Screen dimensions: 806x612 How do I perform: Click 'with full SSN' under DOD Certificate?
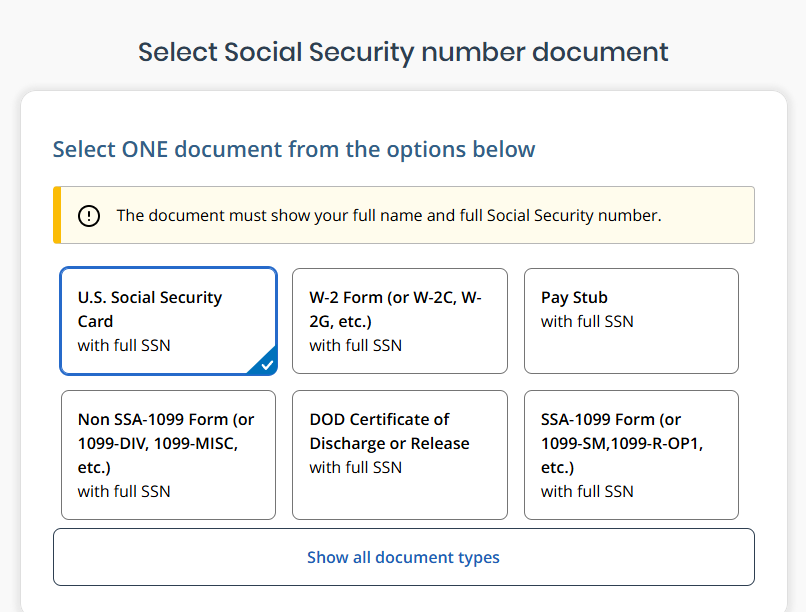(x=356, y=468)
